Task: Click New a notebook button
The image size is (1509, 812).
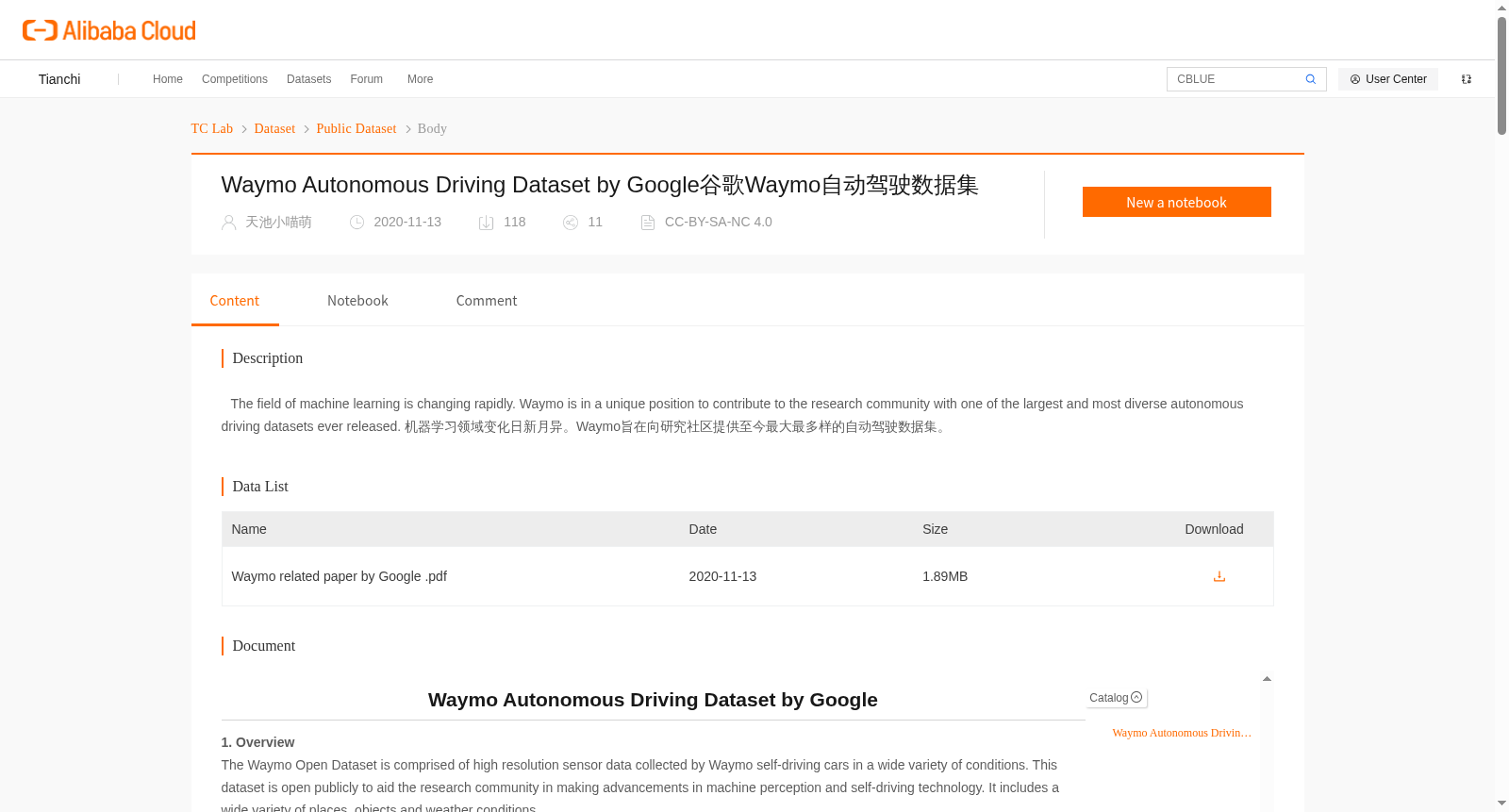Action: (1177, 202)
